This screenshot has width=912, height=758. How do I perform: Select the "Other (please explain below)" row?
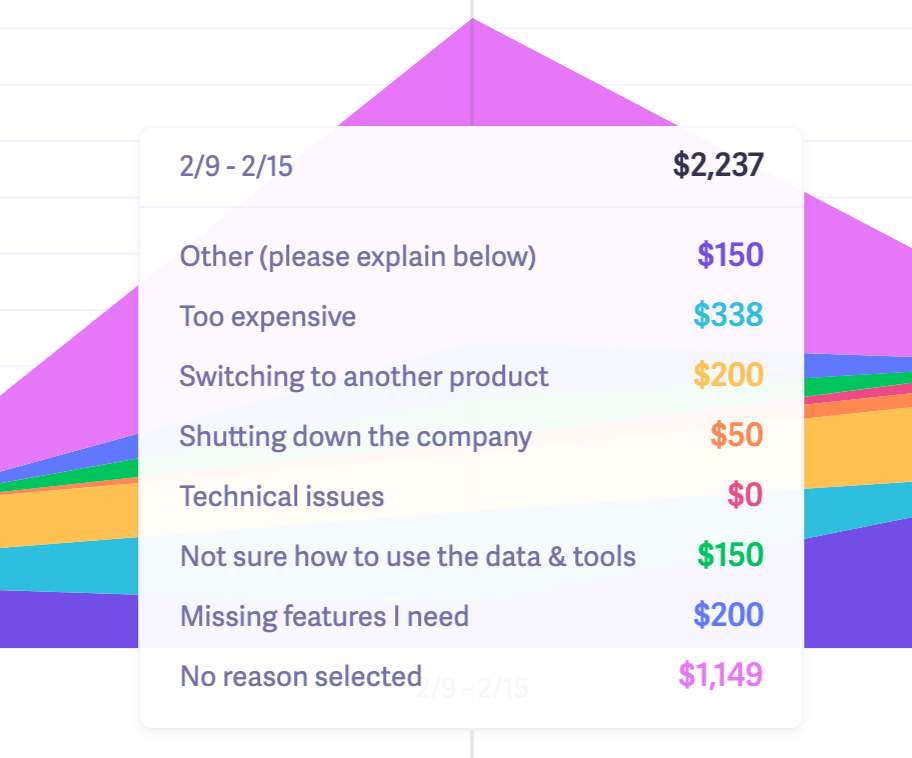[x=357, y=256]
